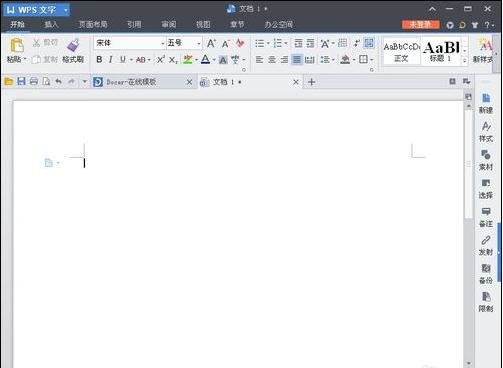Open the 办公空间 ribbon tab

[279, 24]
